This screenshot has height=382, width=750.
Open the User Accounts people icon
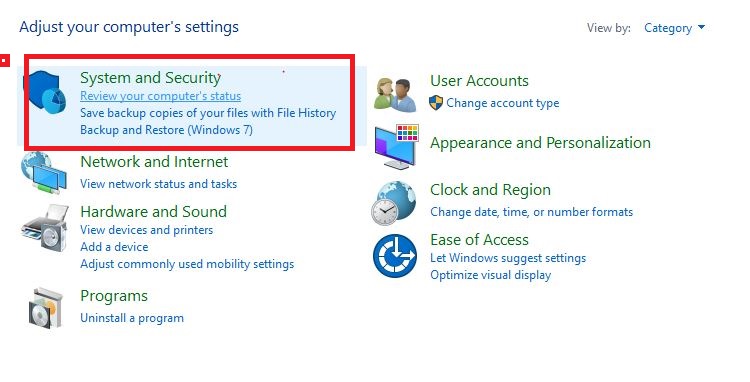tap(395, 94)
